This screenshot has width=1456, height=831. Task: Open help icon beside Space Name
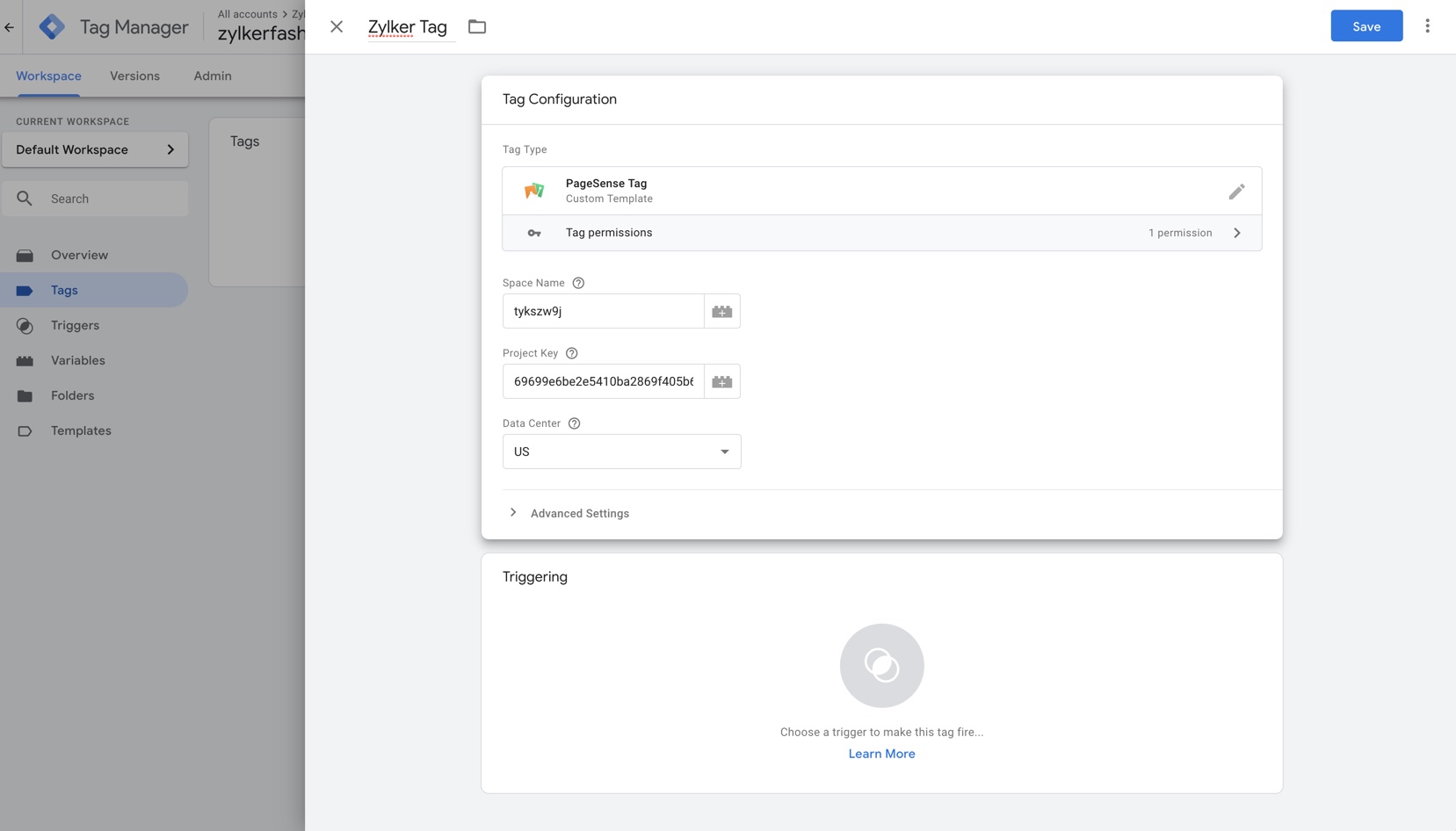[x=578, y=283]
